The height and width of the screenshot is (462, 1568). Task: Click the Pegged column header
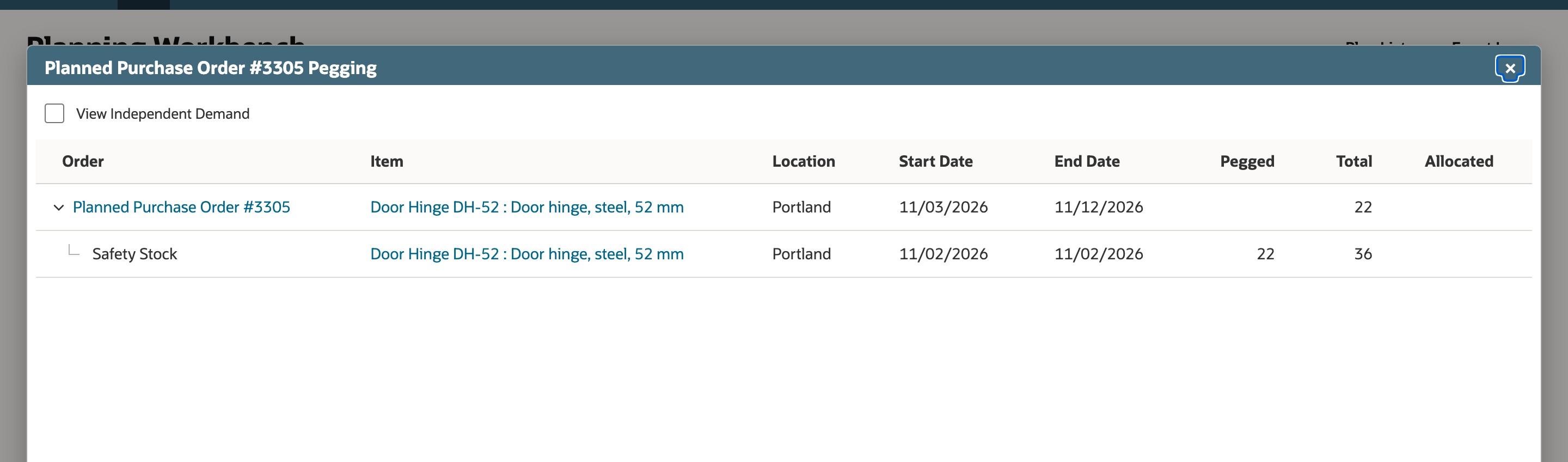1247,161
